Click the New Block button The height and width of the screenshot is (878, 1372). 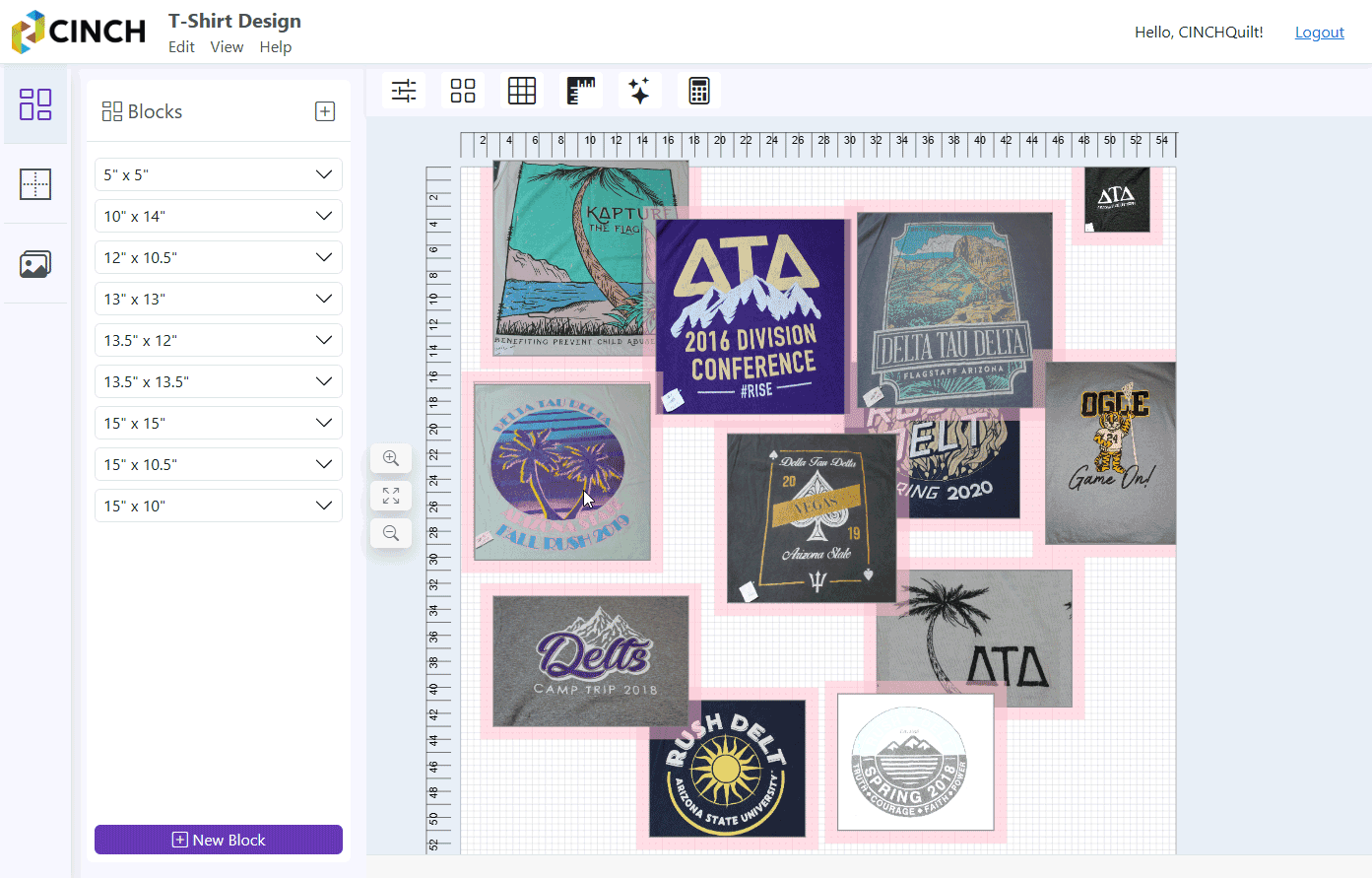(219, 840)
